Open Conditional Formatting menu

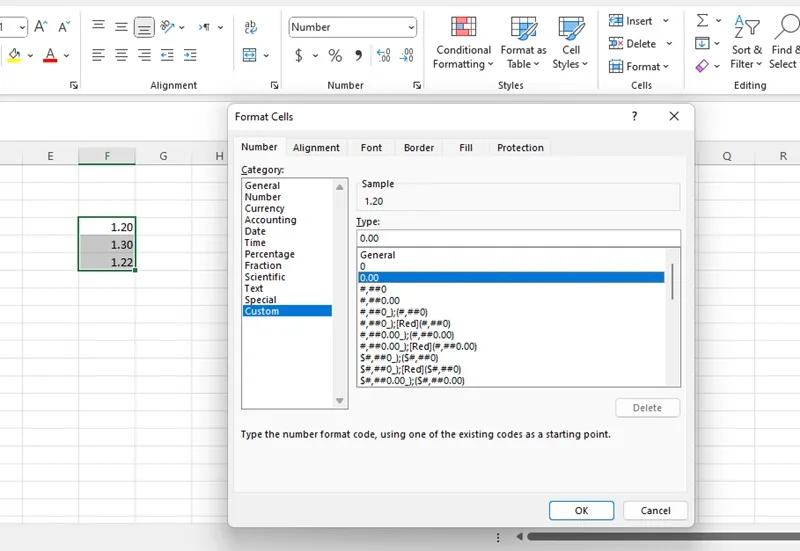pyautogui.click(x=463, y=42)
